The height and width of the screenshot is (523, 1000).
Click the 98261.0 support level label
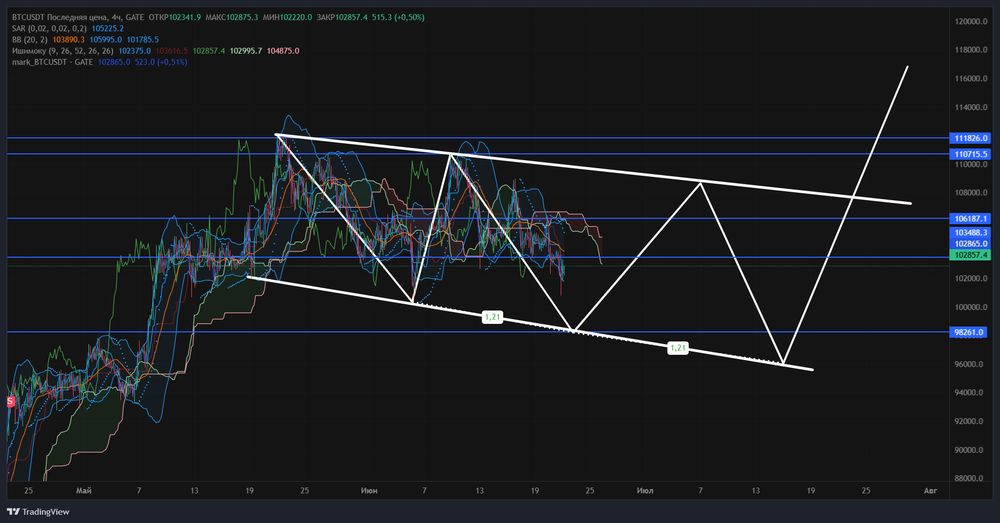[x=970, y=332]
